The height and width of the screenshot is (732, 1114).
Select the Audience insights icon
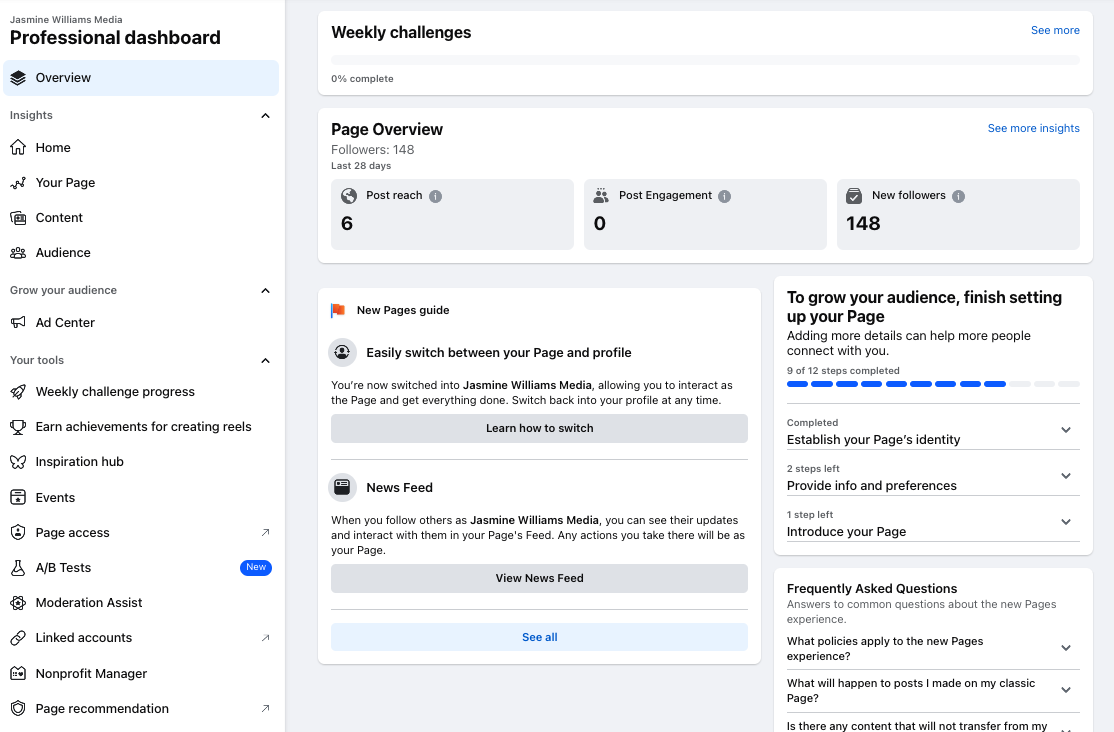19,252
